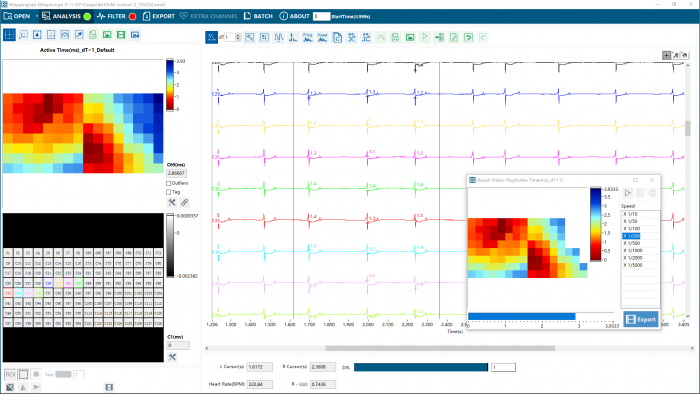This screenshot has width=700, height=394.
Task: Open the wrench settings under Outliers
Action: click(172, 203)
